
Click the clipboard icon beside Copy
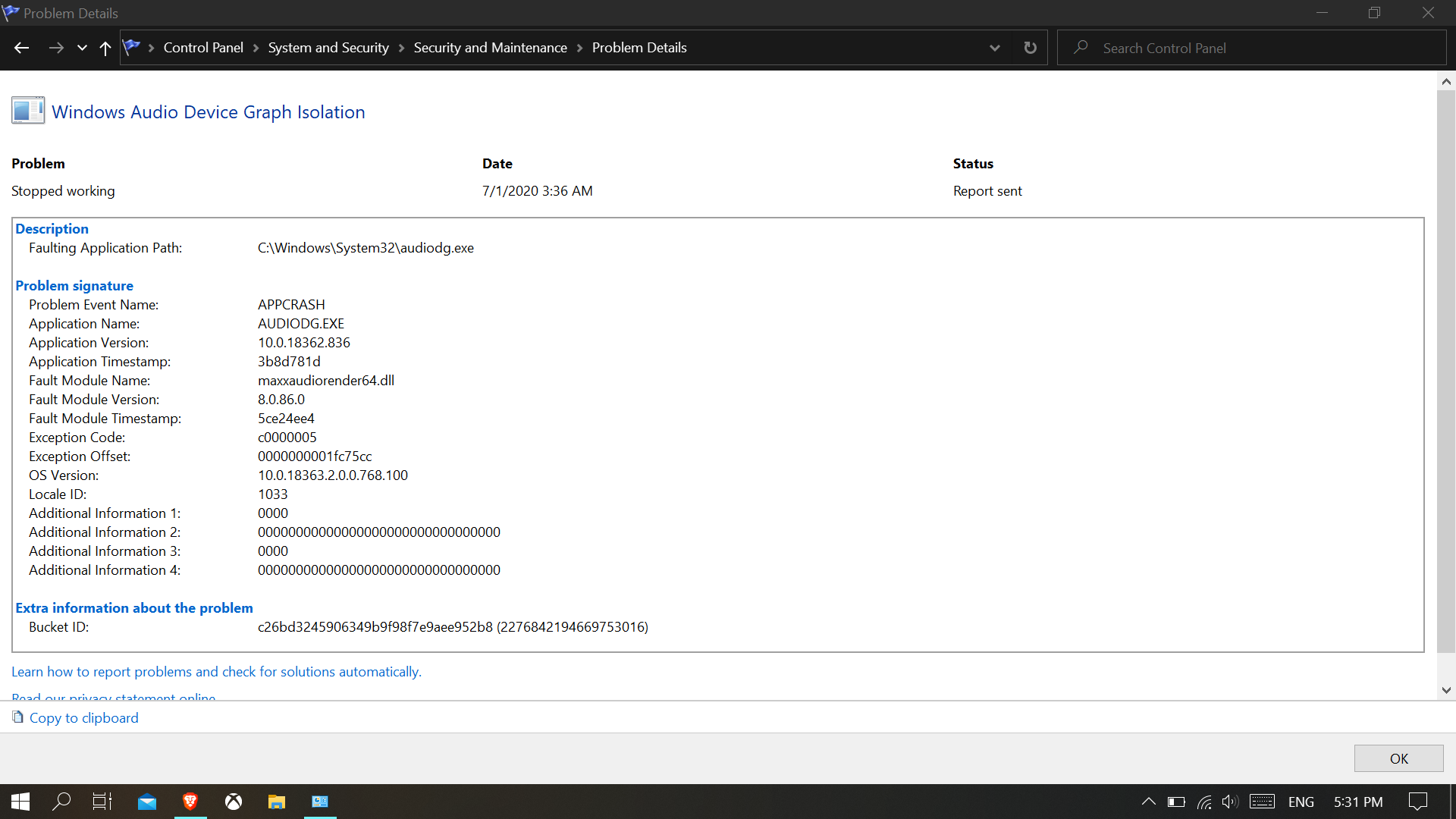click(x=18, y=717)
